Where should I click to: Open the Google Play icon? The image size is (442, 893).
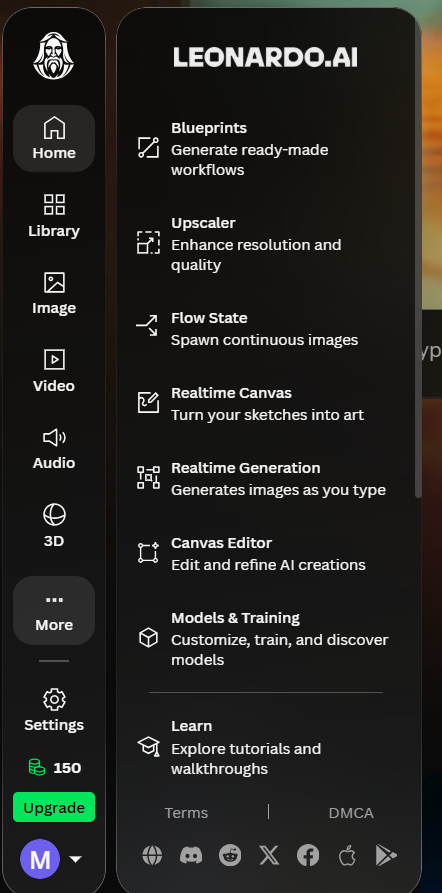386,855
